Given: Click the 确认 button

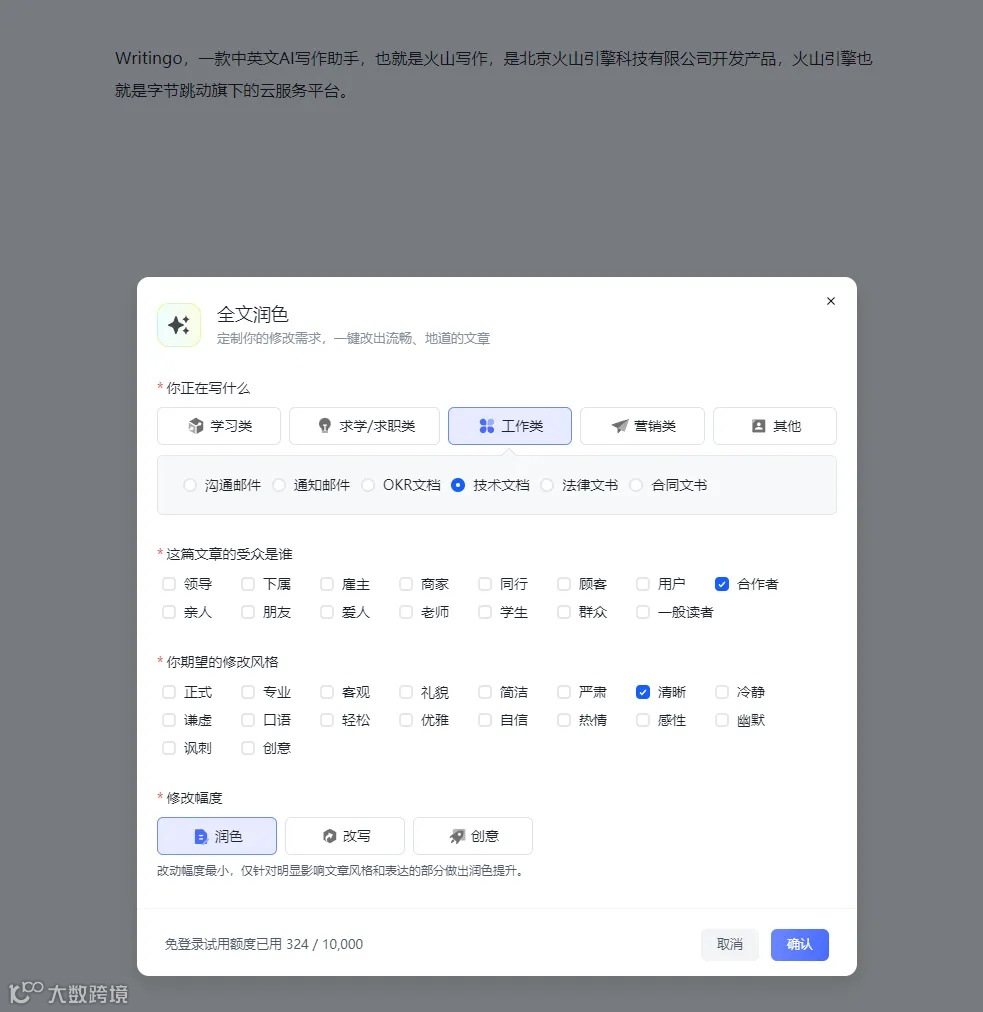Looking at the screenshot, I should coord(800,944).
